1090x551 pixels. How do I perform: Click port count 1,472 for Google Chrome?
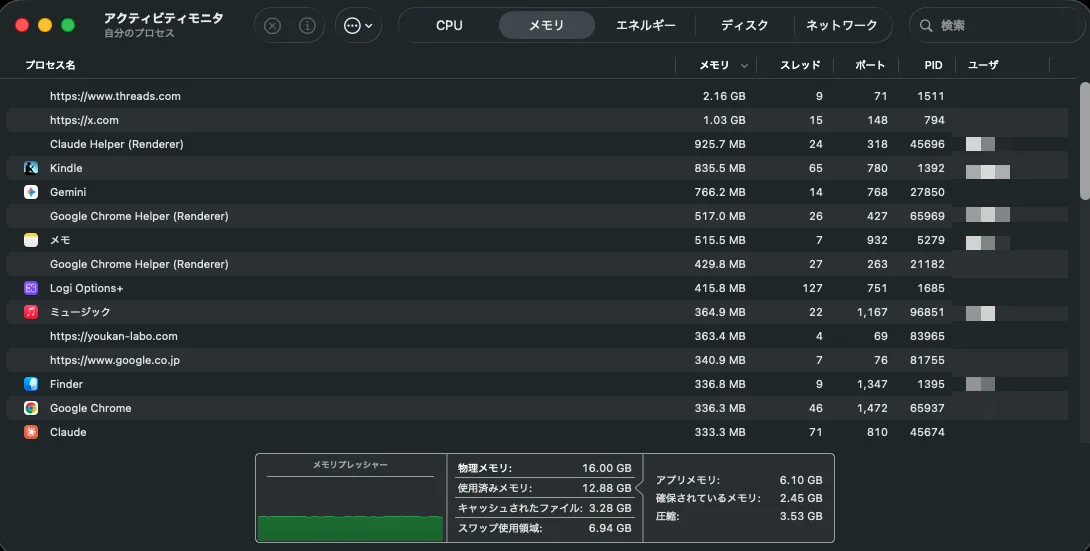(x=872, y=408)
